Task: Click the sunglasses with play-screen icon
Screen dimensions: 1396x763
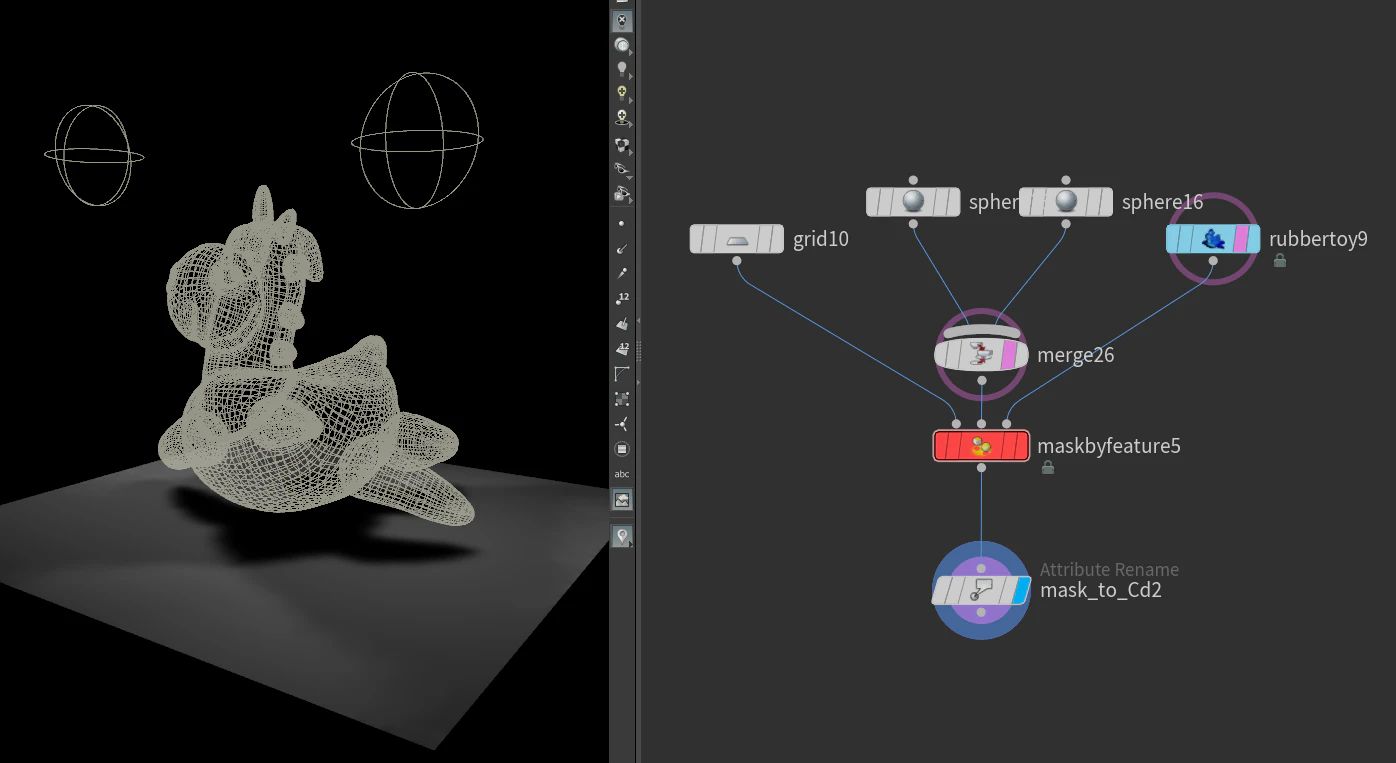Action: point(622,193)
